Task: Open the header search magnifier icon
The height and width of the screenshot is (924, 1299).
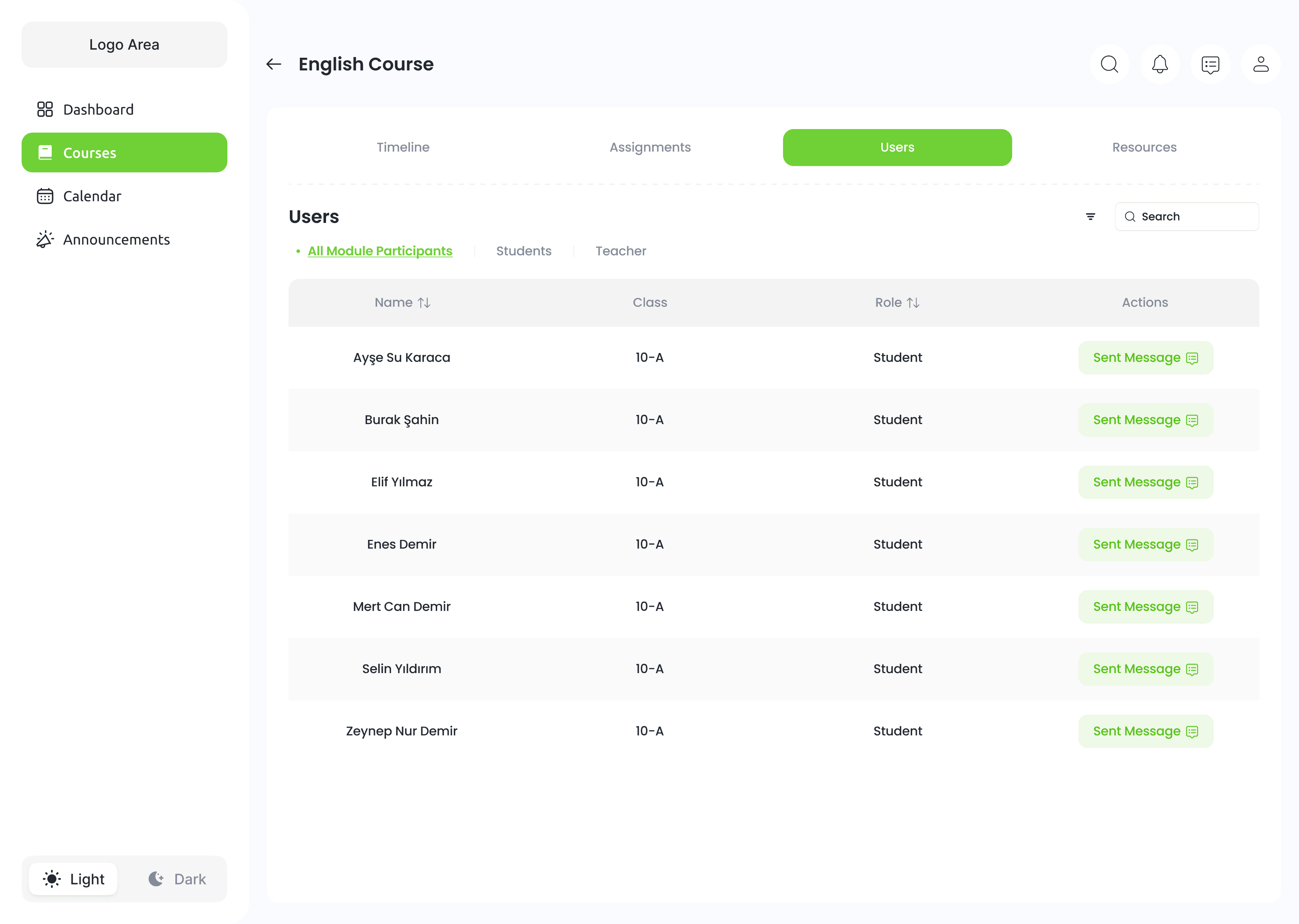Action: (x=1109, y=64)
